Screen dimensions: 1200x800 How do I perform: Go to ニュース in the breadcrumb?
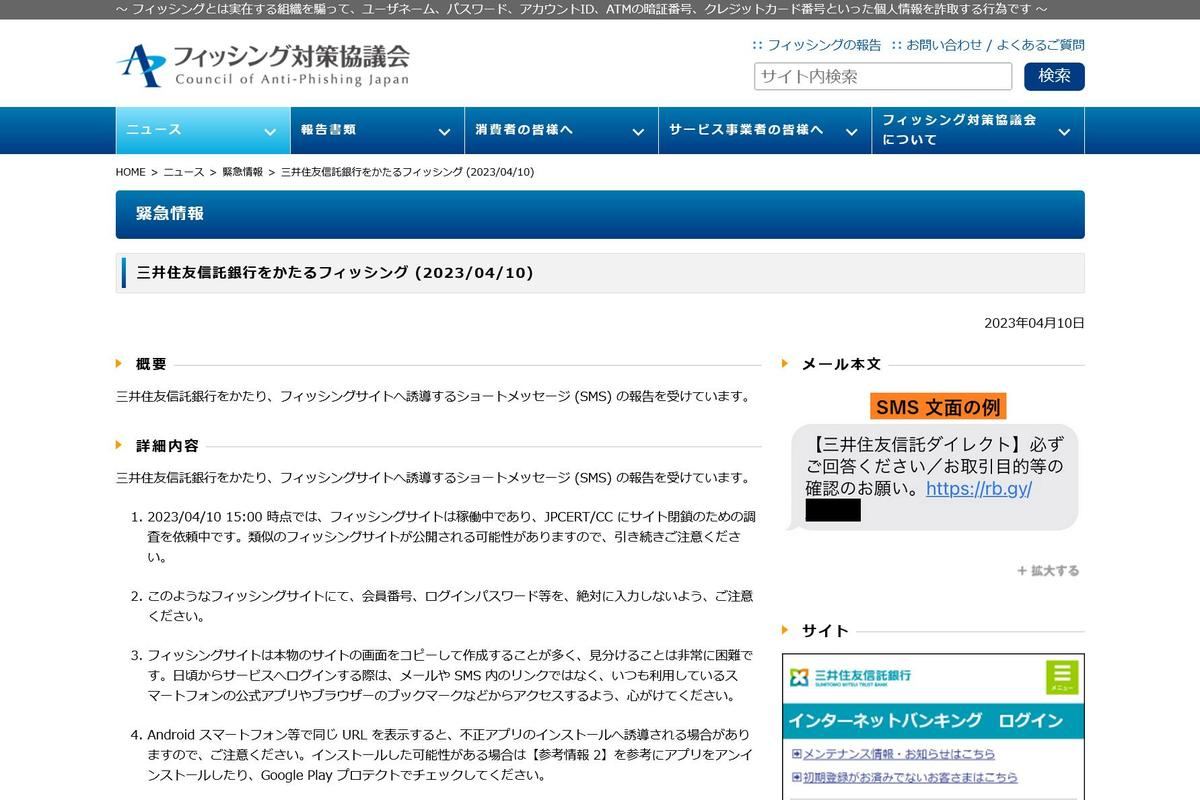click(x=184, y=172)
